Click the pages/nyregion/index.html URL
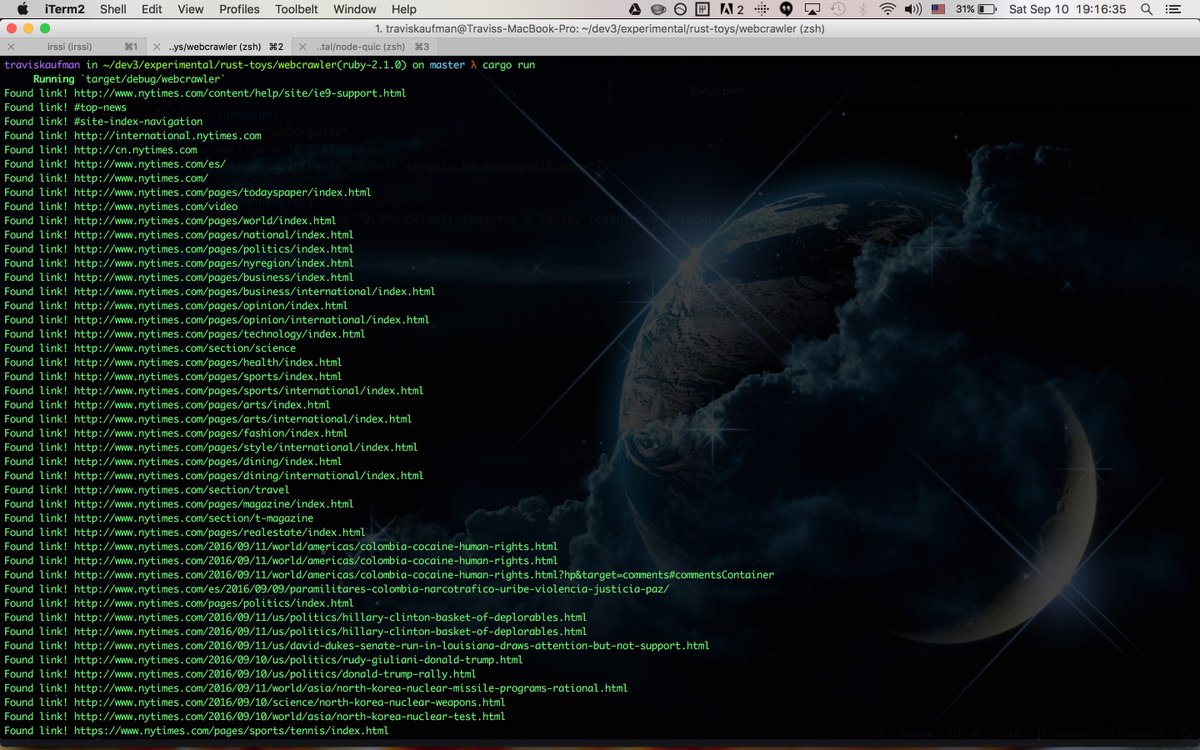Screen dimensions: 1200x750 214,263
